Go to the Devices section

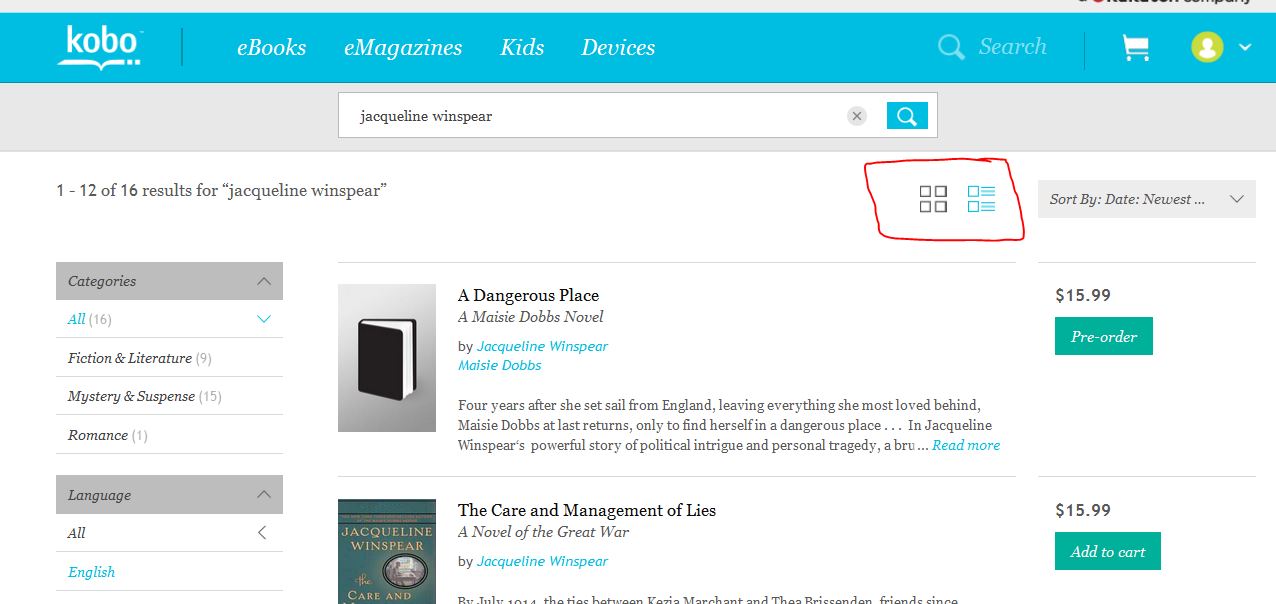tap(618, 47)
